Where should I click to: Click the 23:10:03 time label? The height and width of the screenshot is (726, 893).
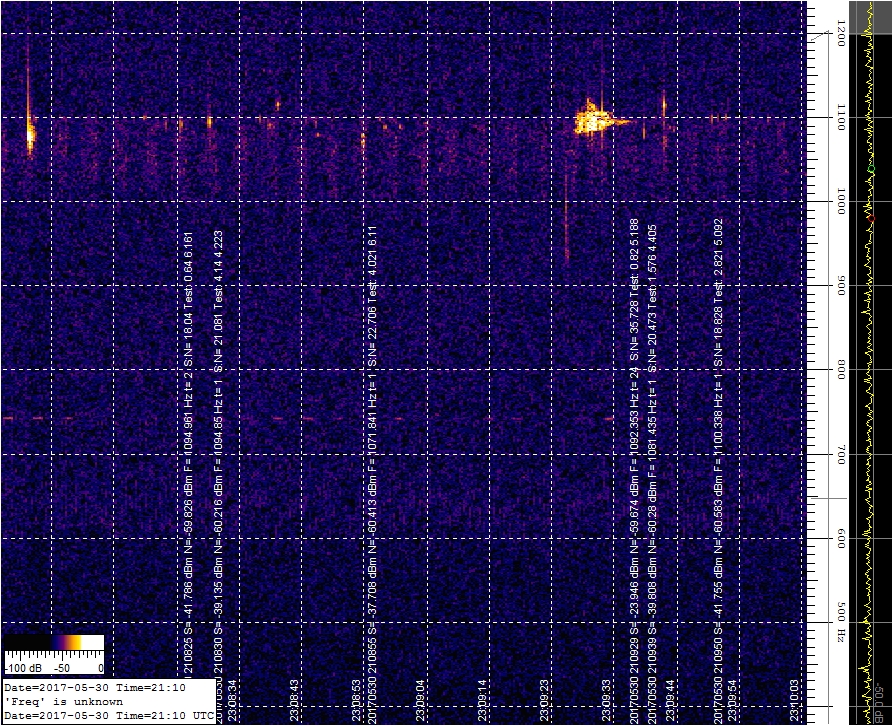tap(794, 700)
